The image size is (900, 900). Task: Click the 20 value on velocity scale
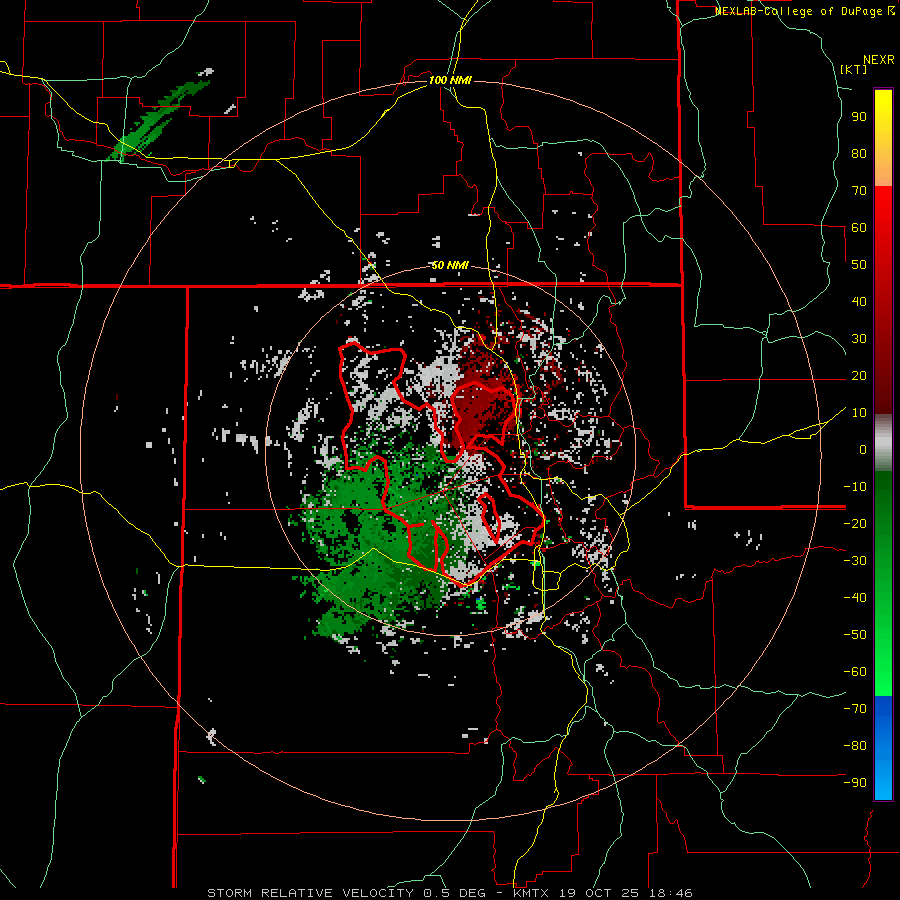pos(859,375)
